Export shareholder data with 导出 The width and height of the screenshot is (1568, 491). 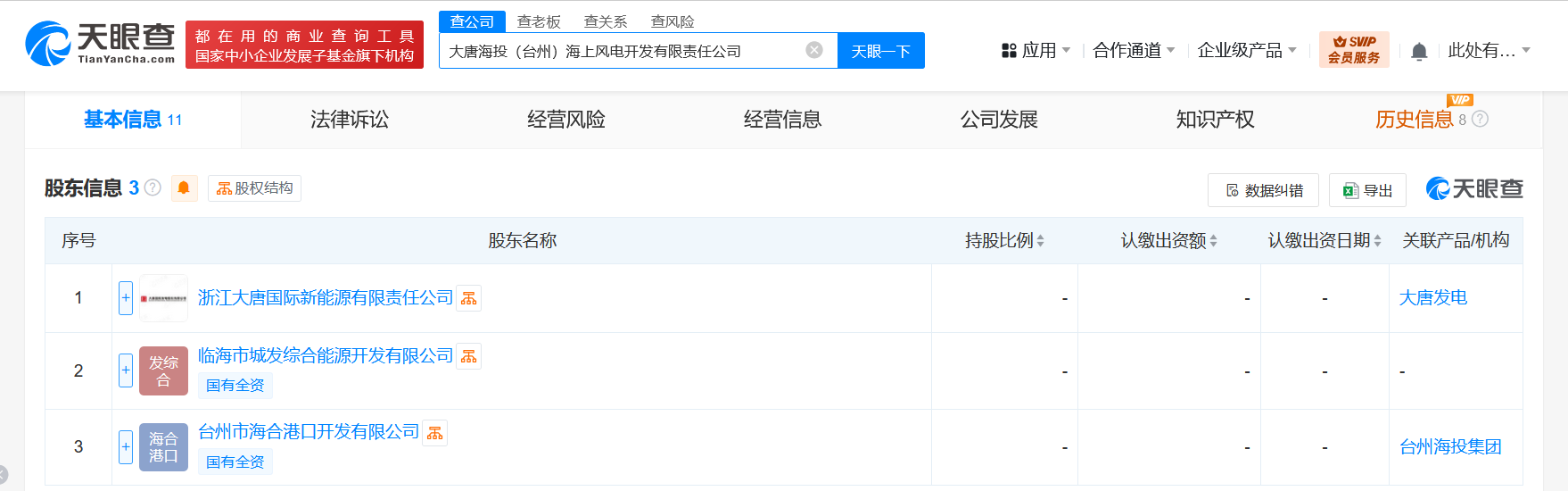pyautogui.click(x=1367, y=190)
